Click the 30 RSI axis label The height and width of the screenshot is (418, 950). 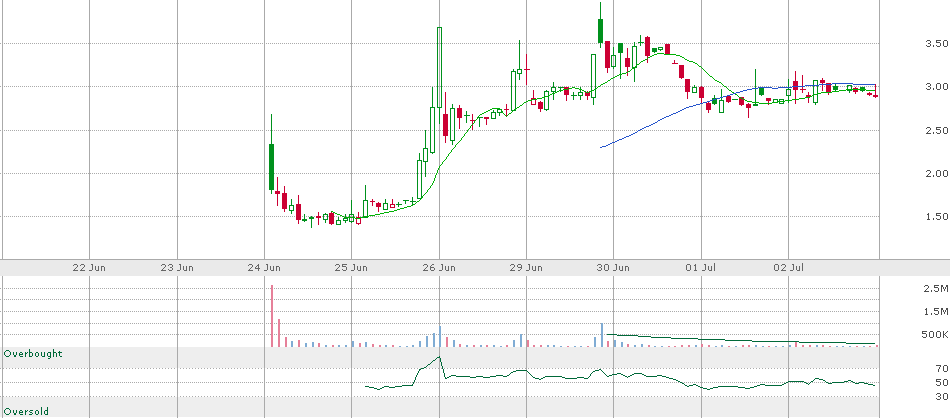(940, 396)
